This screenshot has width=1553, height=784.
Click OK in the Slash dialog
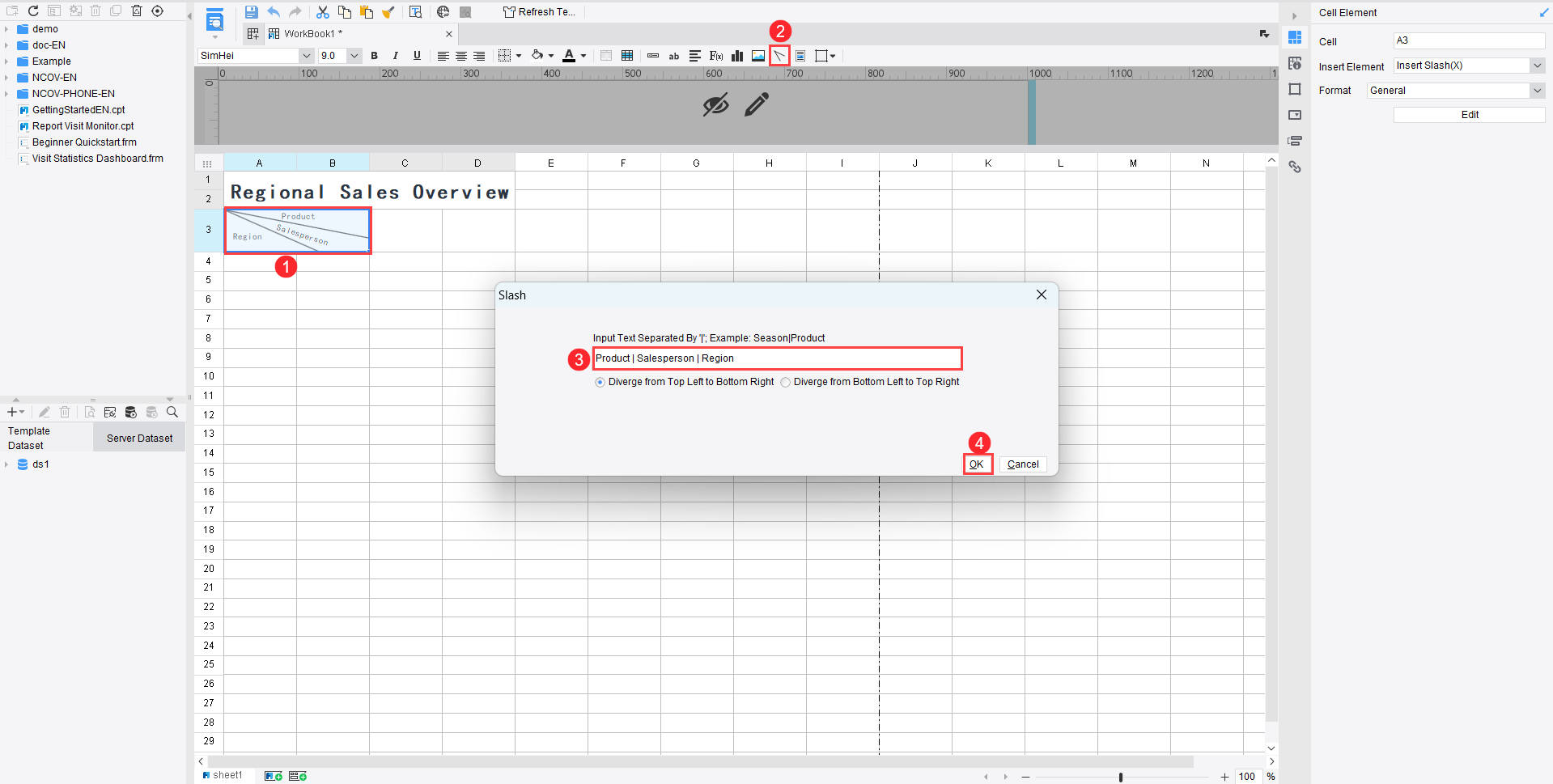point(977,464)
